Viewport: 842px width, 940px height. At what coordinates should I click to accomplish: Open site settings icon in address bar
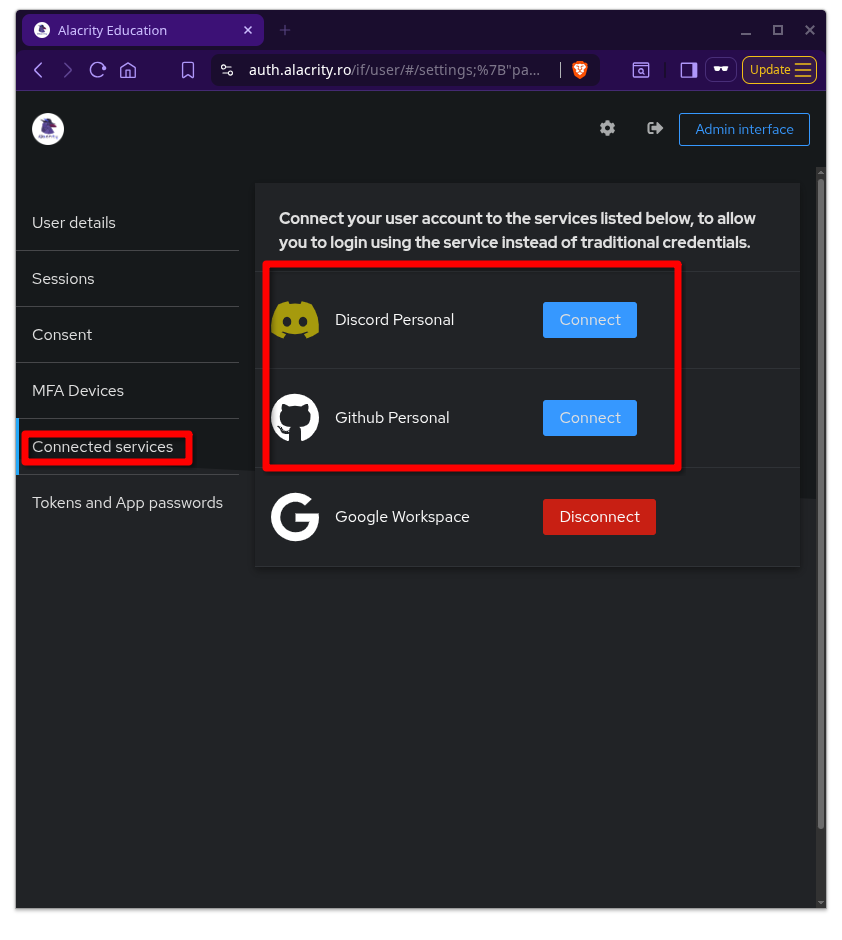[x=227, y=70]
